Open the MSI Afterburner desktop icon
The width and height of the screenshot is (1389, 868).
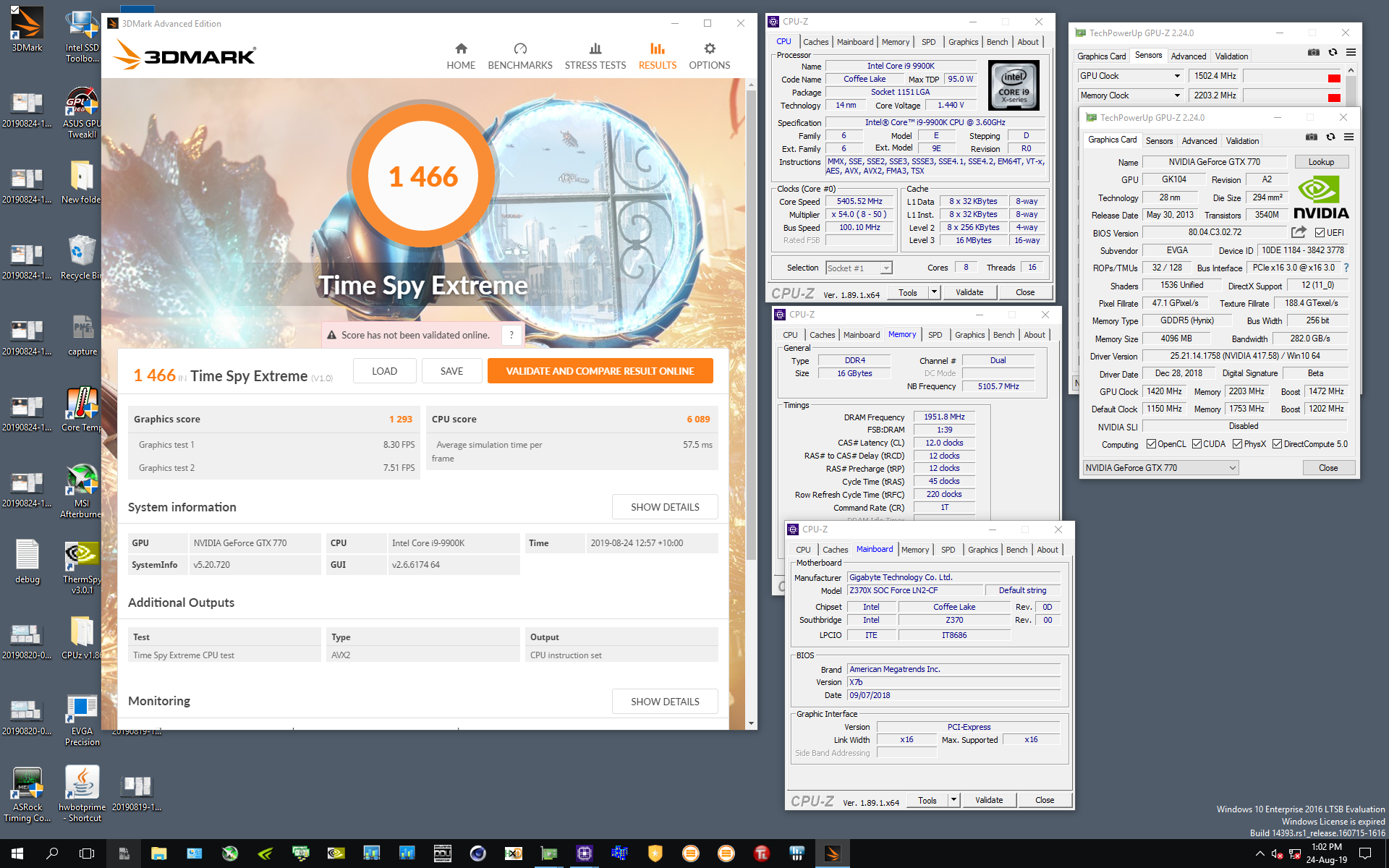(81, 490)
